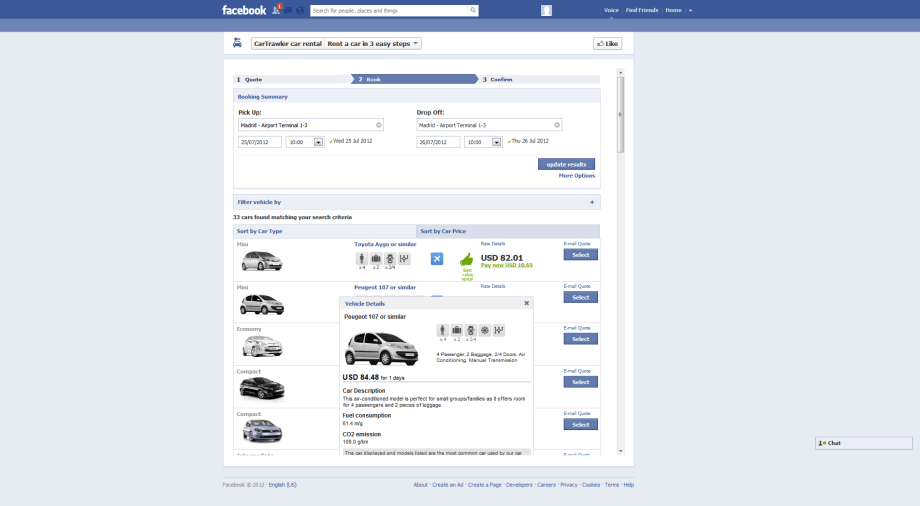Click doors icon in the Vehicle Details popup
Image resolution: width=920 pixels, height=506 pixels.
pyautogui.click(x=471, y=330)
